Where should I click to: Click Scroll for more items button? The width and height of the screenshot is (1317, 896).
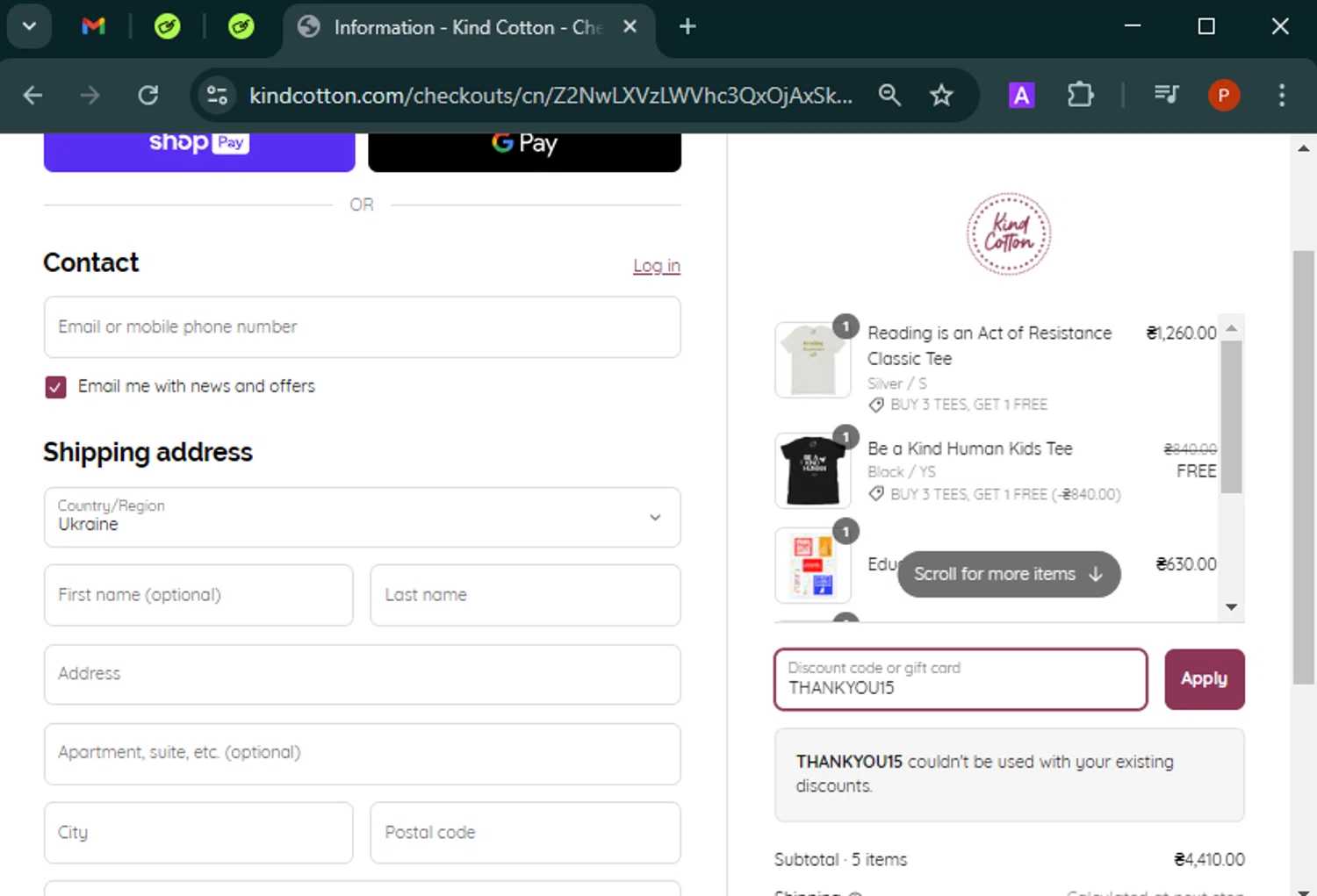pyautogui.click(x=1009, y=574)
